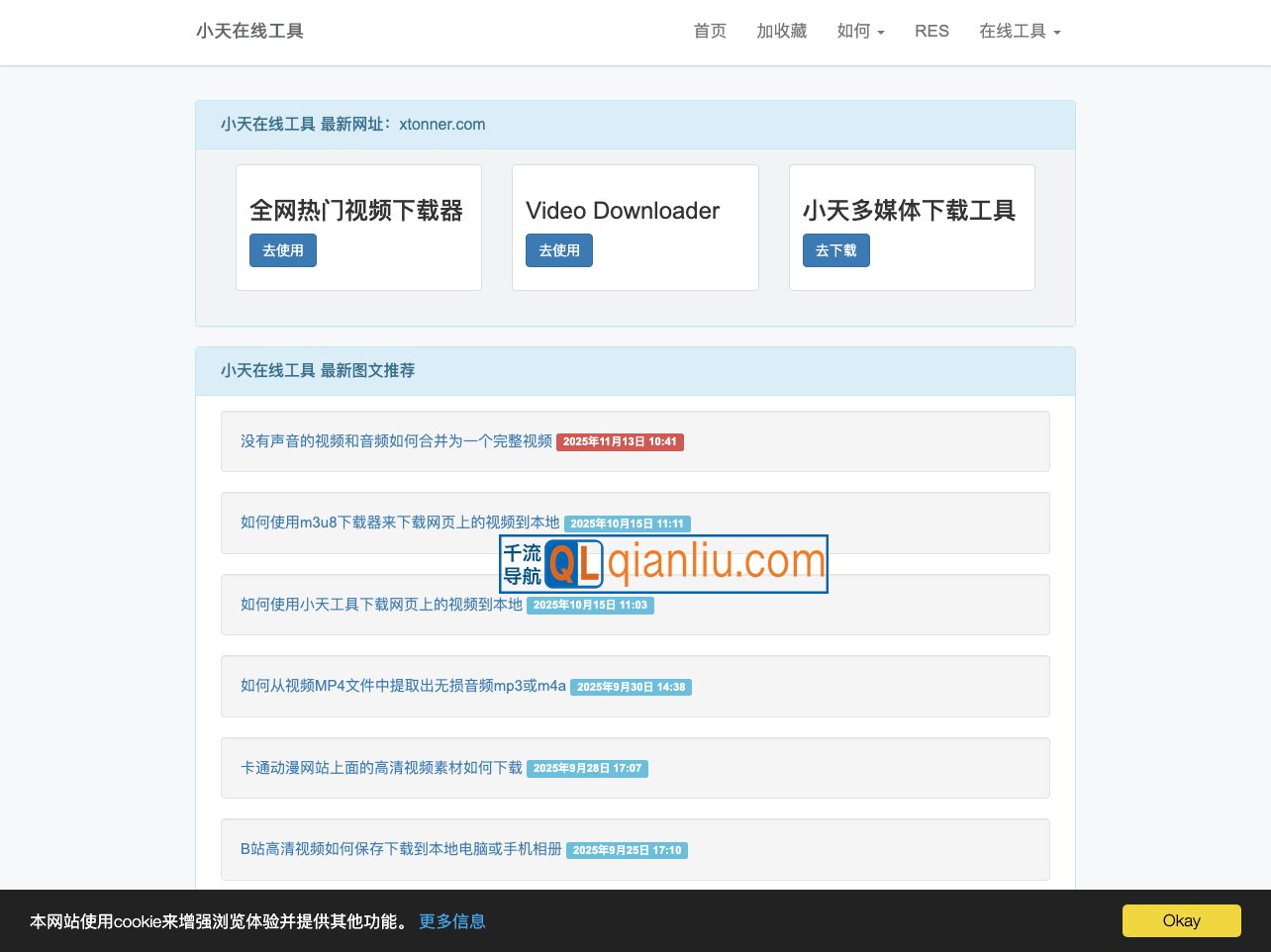Click the QL qianliu.com logo watermark
The height and width of the screenshot is (952, 1271).
click(663, 563)
